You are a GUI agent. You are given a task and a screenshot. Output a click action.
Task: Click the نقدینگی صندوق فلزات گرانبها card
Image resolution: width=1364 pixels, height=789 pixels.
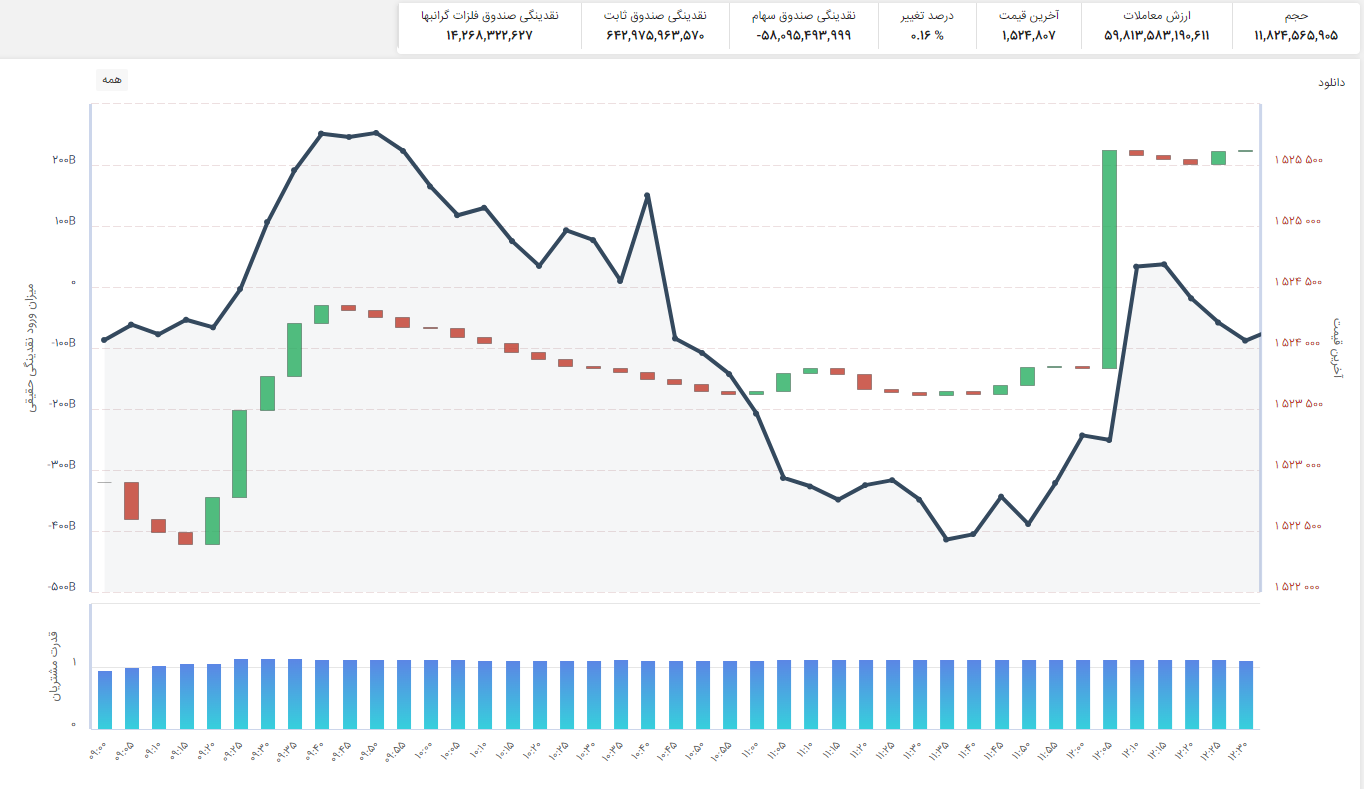pos(489,26)
